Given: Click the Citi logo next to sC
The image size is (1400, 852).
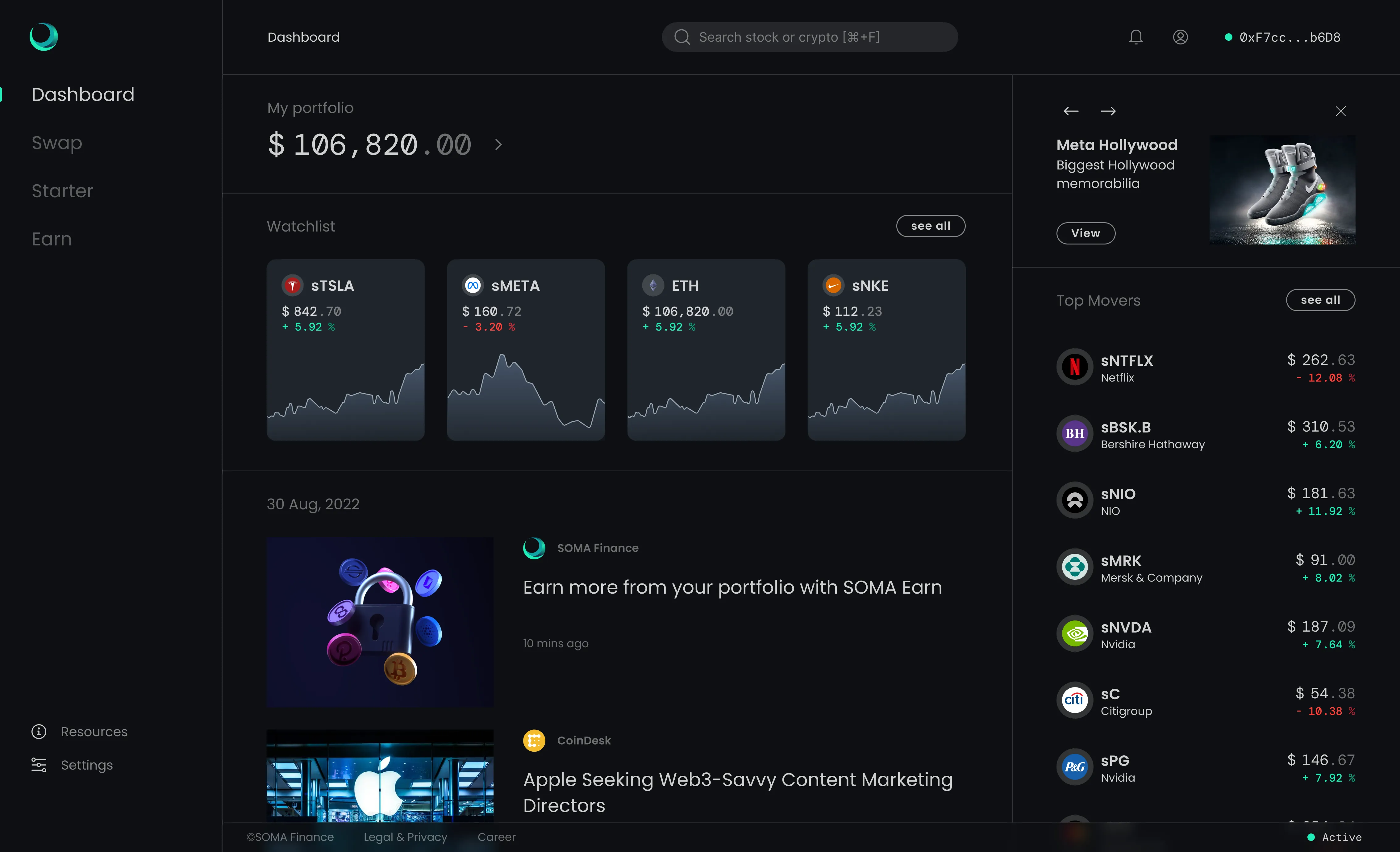Looking at the screenshot, I should [1074, 700].
